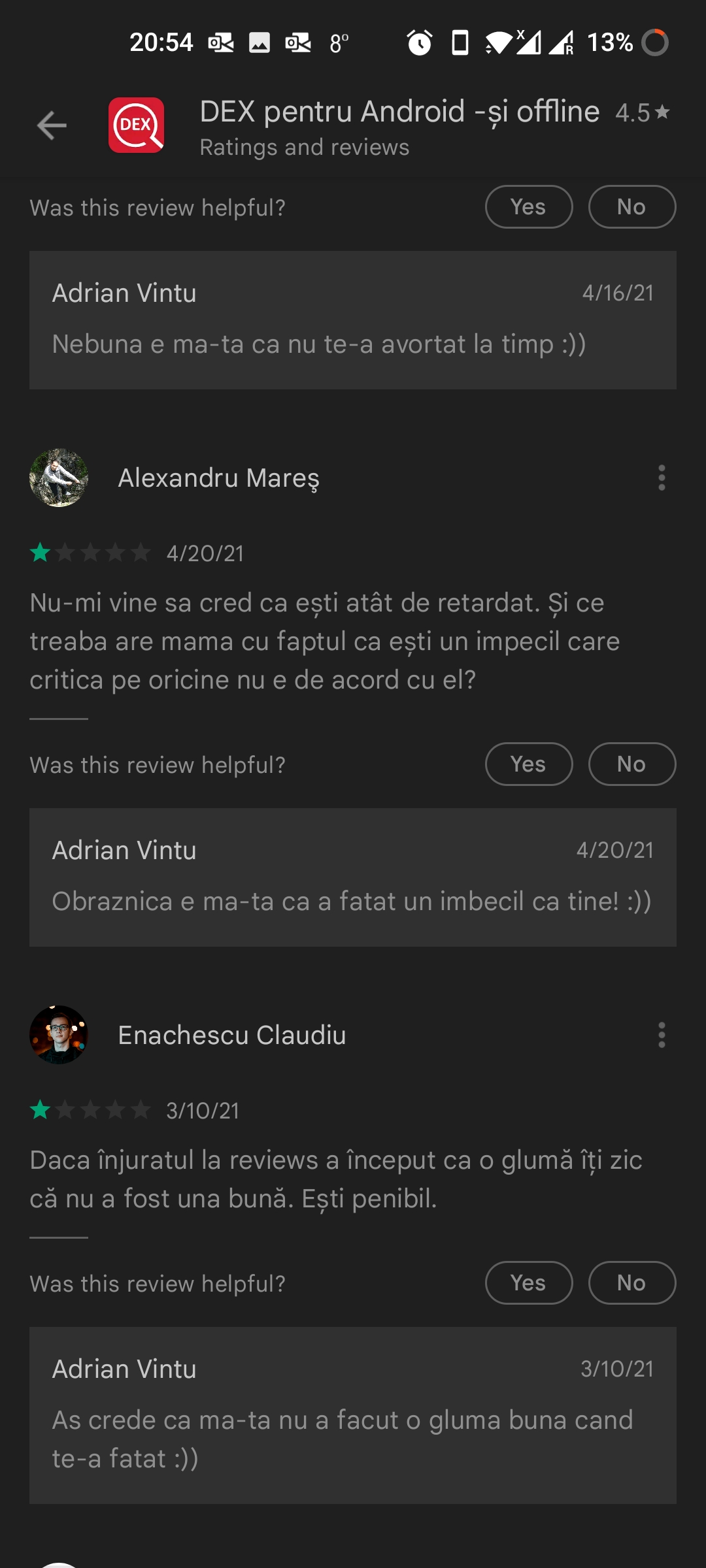The image size is (706, 1568).
Task: Open Adrian Vintu reply dated 4/20/21
Action: point(353,877)
